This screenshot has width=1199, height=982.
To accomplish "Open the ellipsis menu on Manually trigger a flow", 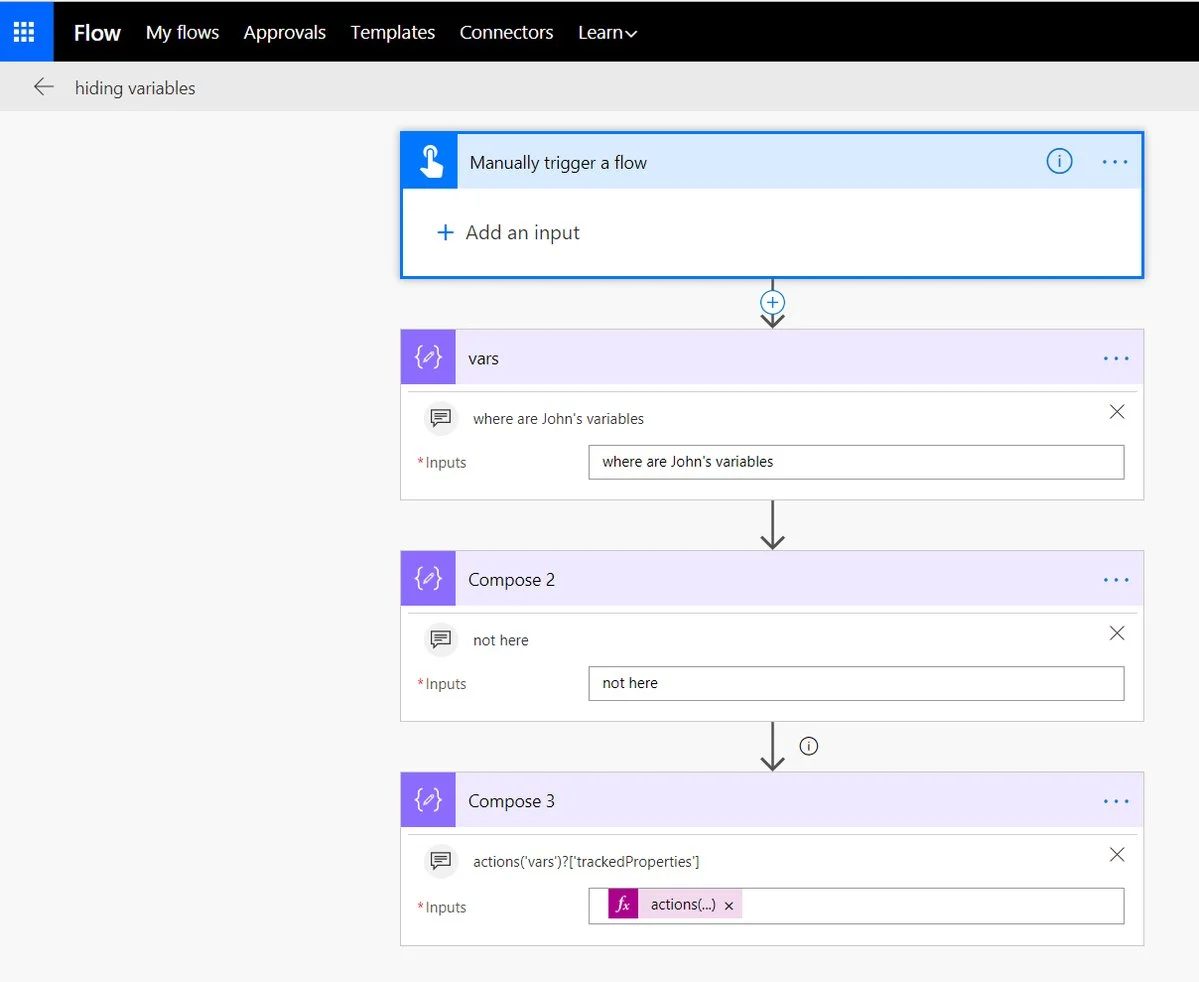I will point(1115,162).
